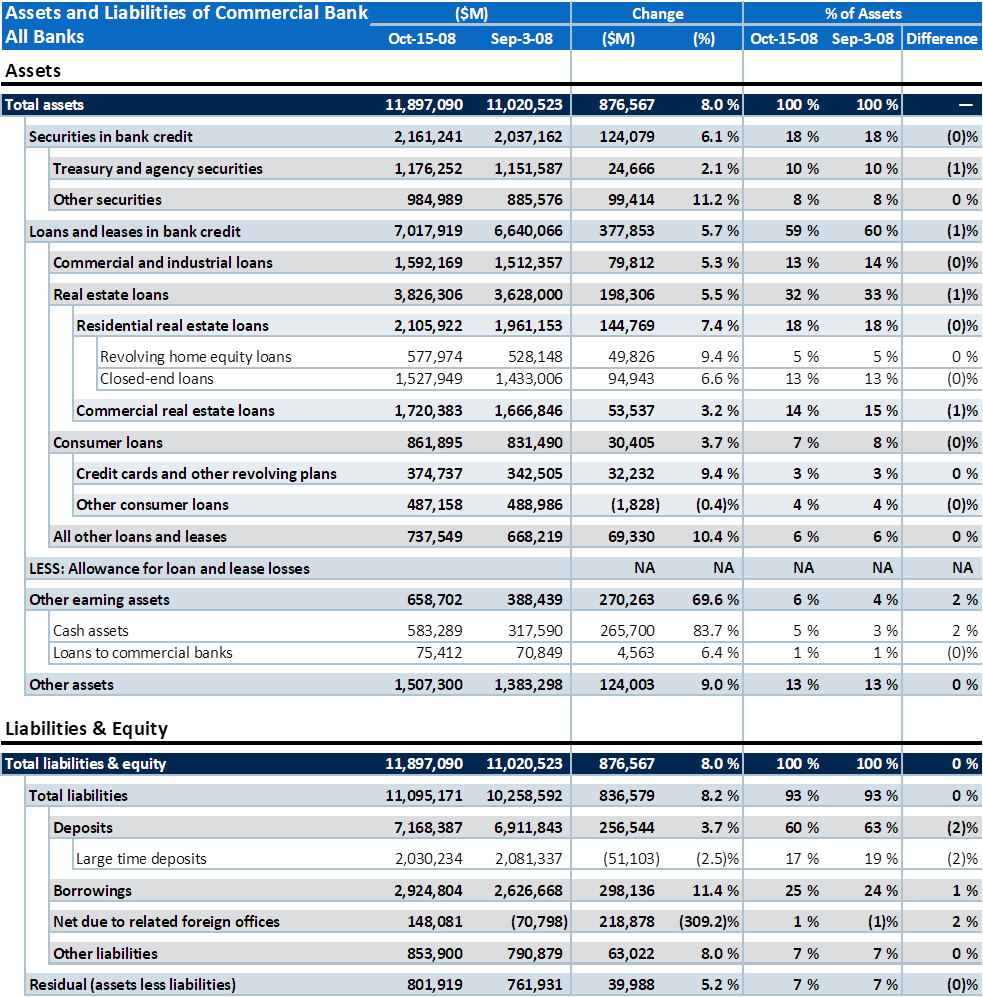Viewport: 983px width, 997px height.
Task: Select the change value 39,988
Action: pos(631,985)
